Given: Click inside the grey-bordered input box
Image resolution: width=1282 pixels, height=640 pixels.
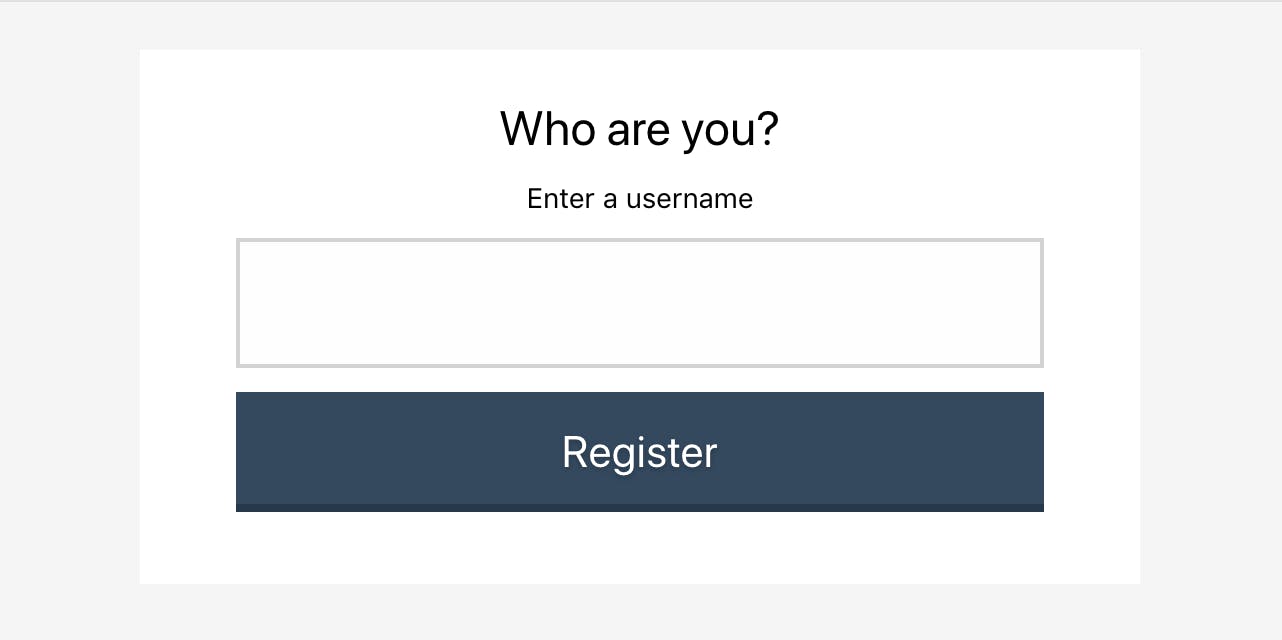Looking at the screenshot, I should point(640,303).
